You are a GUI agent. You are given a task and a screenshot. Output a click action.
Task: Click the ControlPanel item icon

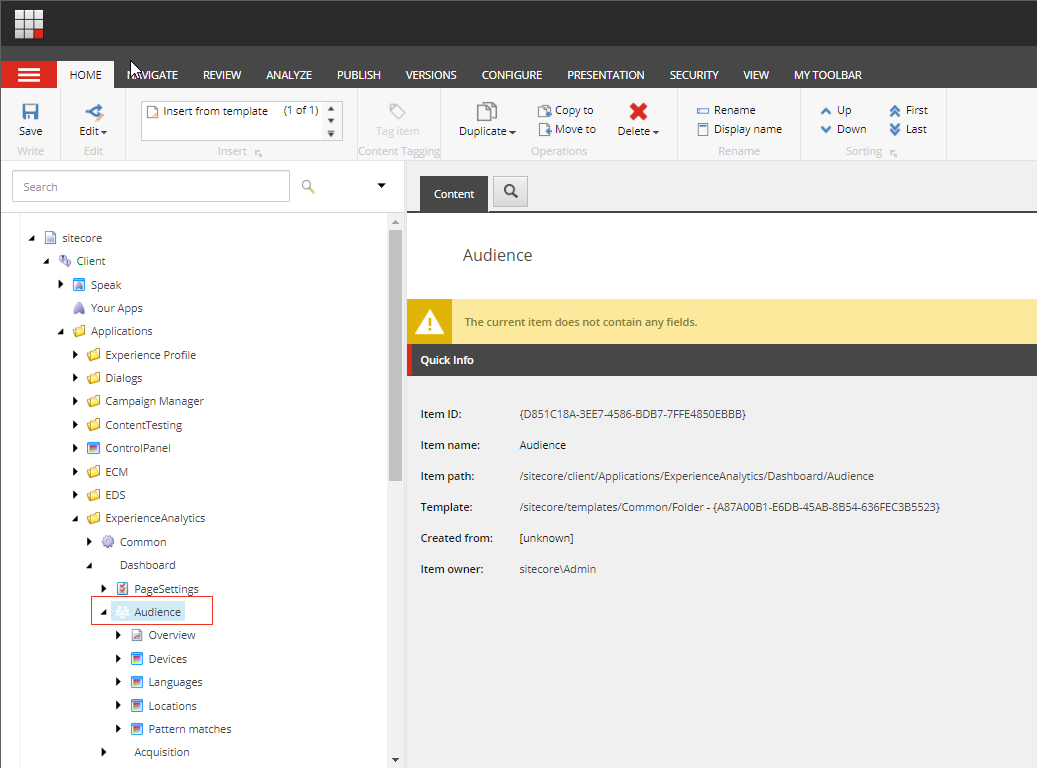pos(93,448)
